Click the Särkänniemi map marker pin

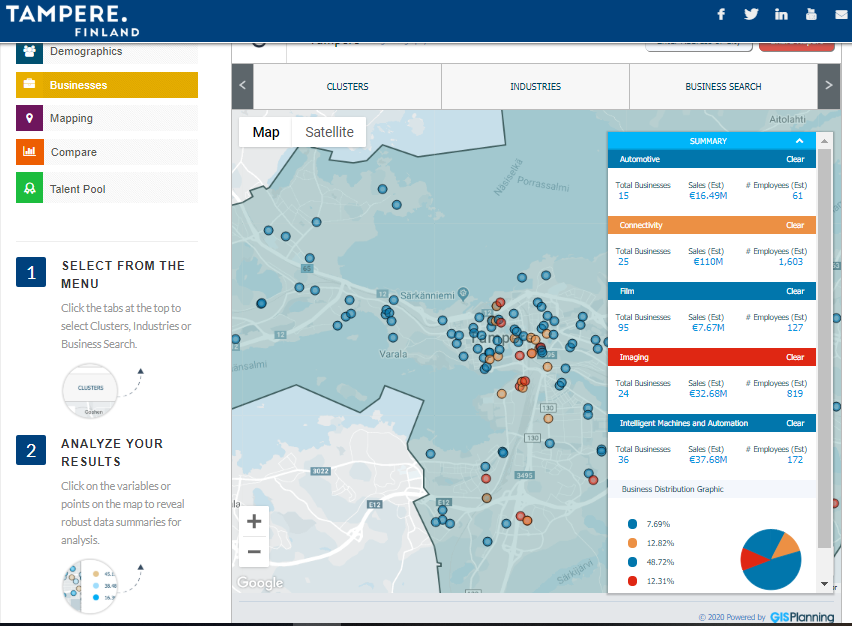click(463, 294)
